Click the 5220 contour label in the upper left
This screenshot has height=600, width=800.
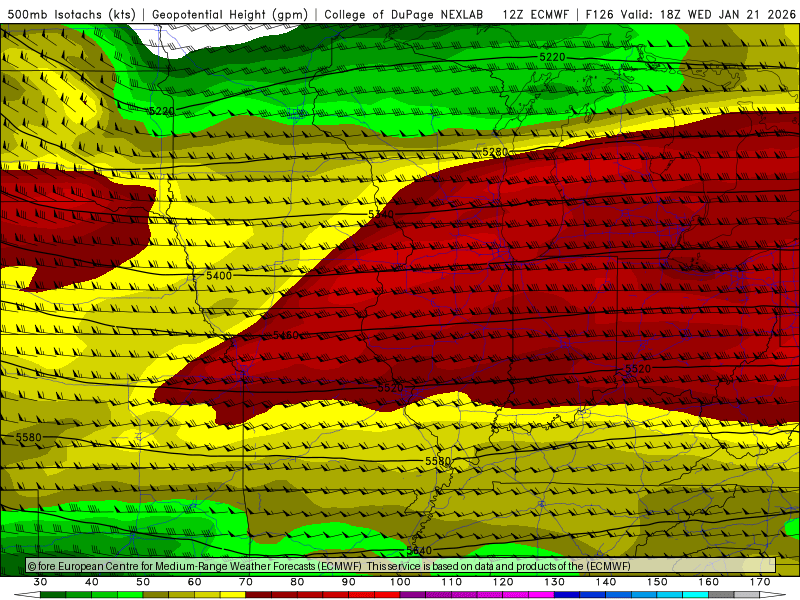pos(162,111)
